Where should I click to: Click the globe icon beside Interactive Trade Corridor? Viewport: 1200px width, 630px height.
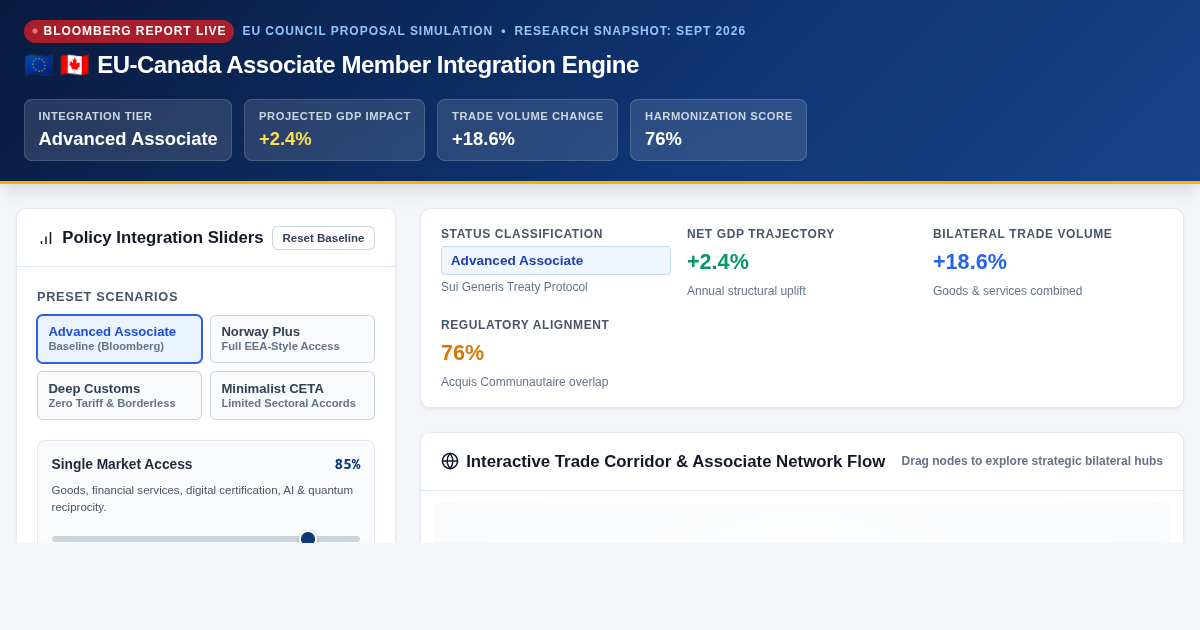tap(450, 461)
